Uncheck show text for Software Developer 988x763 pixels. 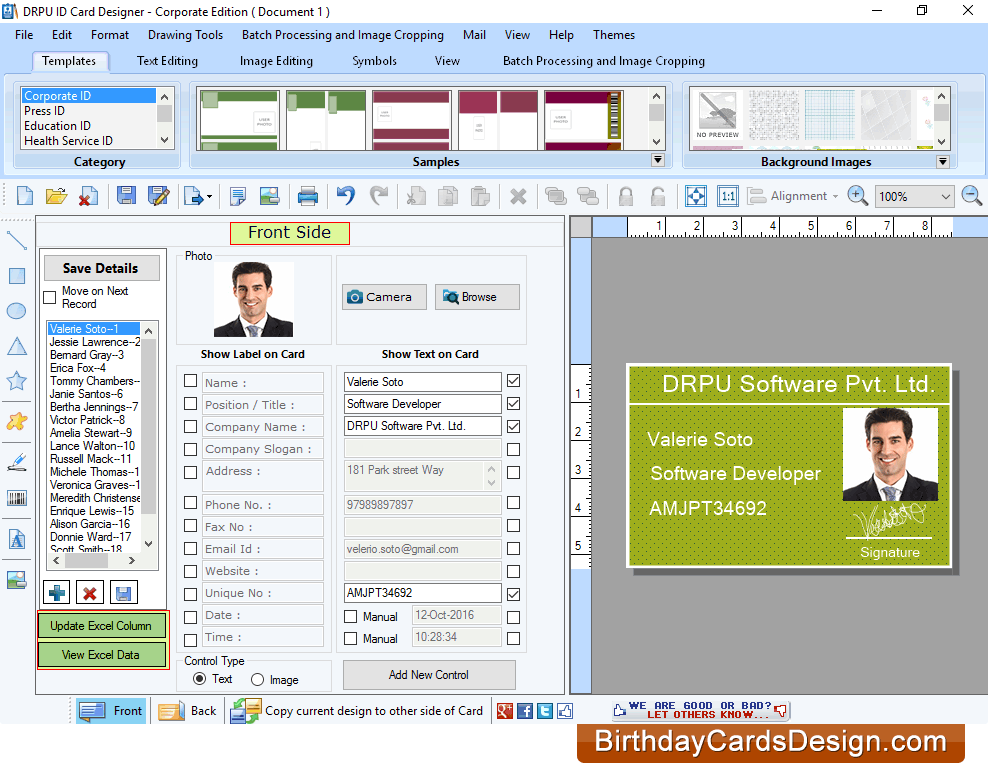point(514,403)
